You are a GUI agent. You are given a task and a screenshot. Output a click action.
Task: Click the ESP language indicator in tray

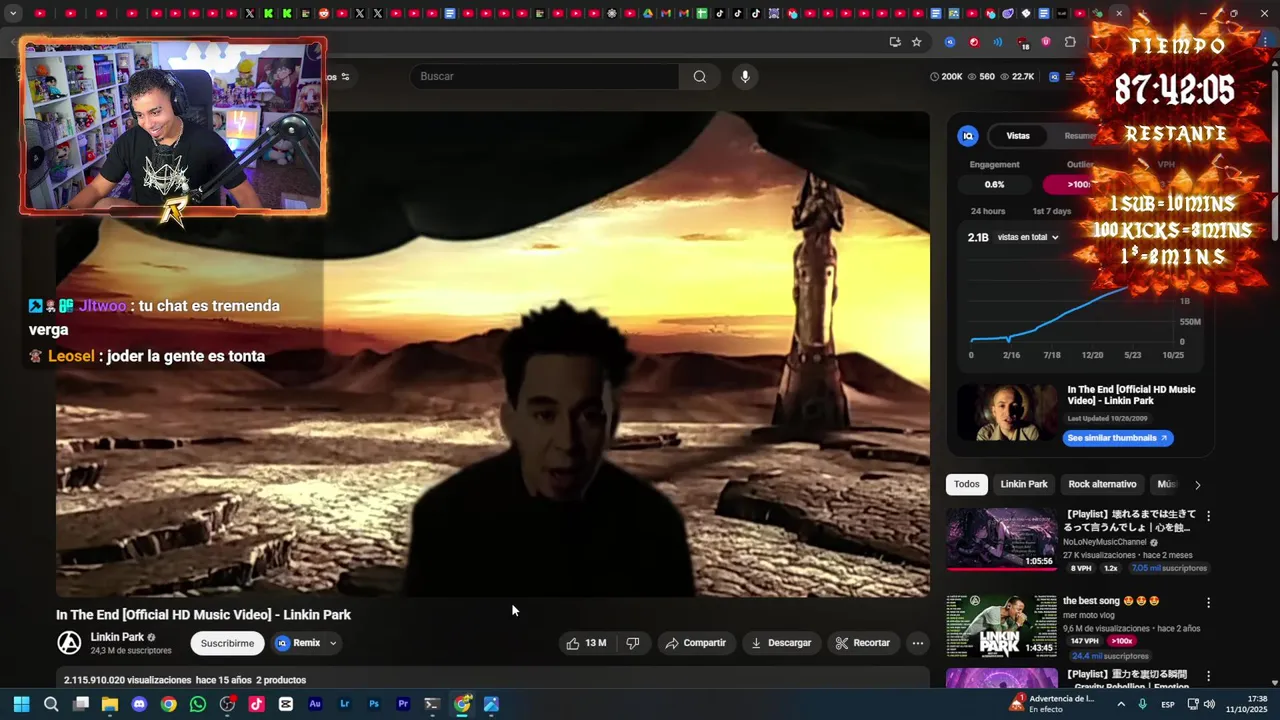(1168, 704)
